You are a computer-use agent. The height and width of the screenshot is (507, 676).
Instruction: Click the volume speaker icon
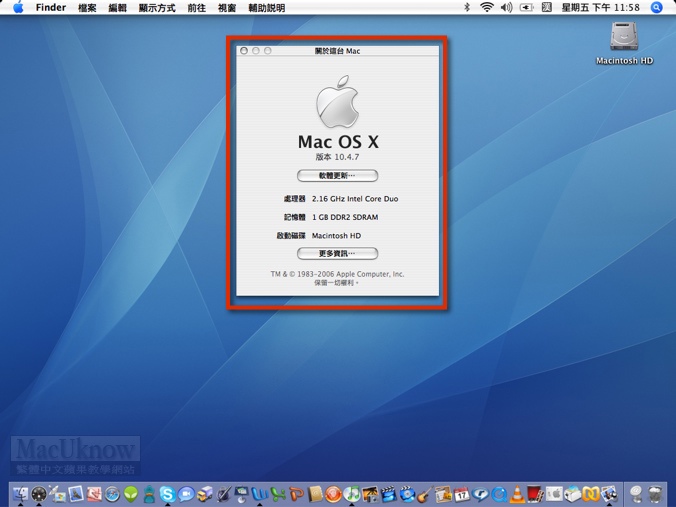click(x=507, y=7)
